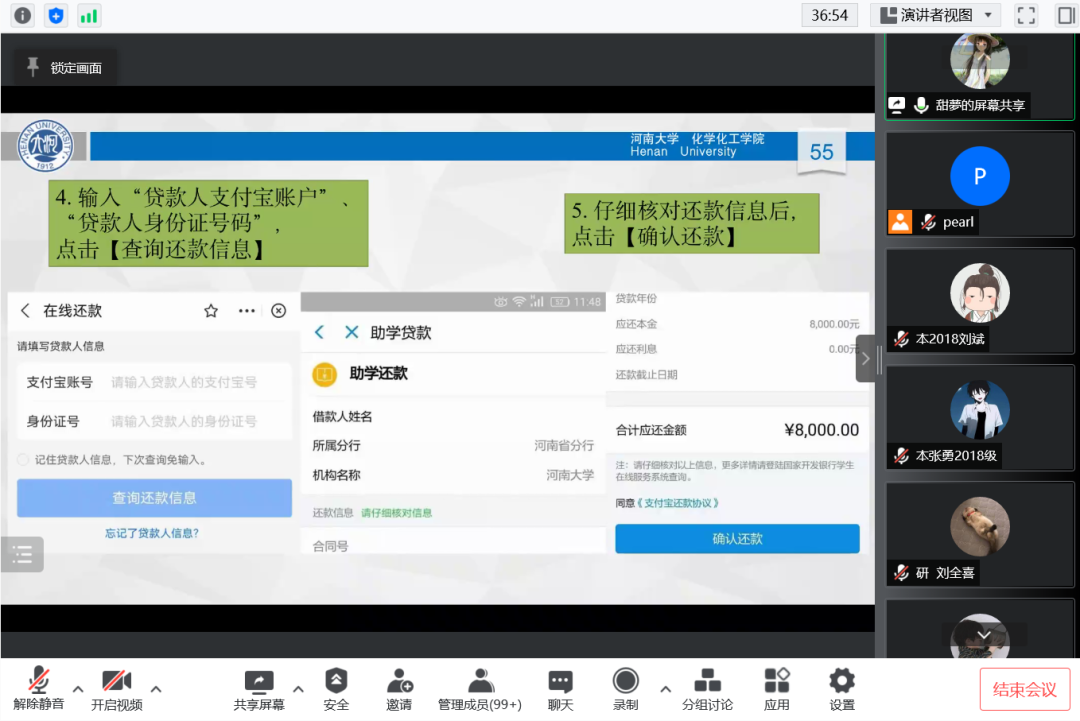Viewport: 1080px width, 721px height.
Task: Check the green network signal icon
Action: [89, 15]
